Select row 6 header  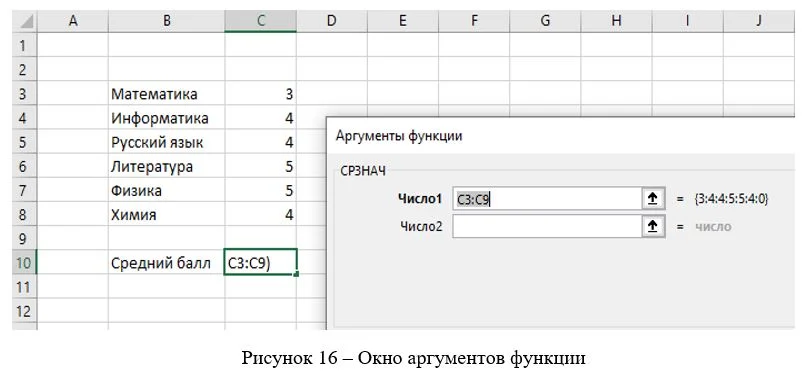tap(25, 166)
